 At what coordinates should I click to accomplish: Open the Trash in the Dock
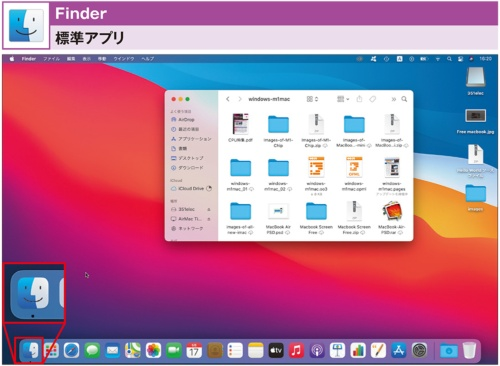(x=469, y=350)
